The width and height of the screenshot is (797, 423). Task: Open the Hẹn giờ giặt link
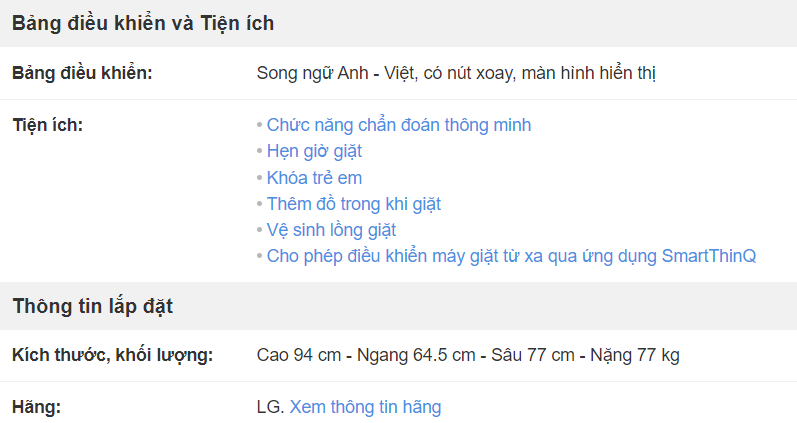point(314,152)
